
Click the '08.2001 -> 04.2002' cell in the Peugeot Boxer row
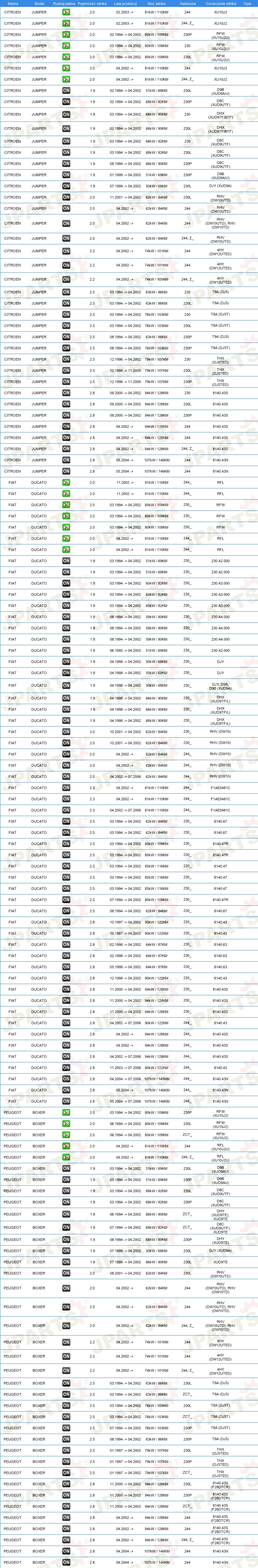125,1273
